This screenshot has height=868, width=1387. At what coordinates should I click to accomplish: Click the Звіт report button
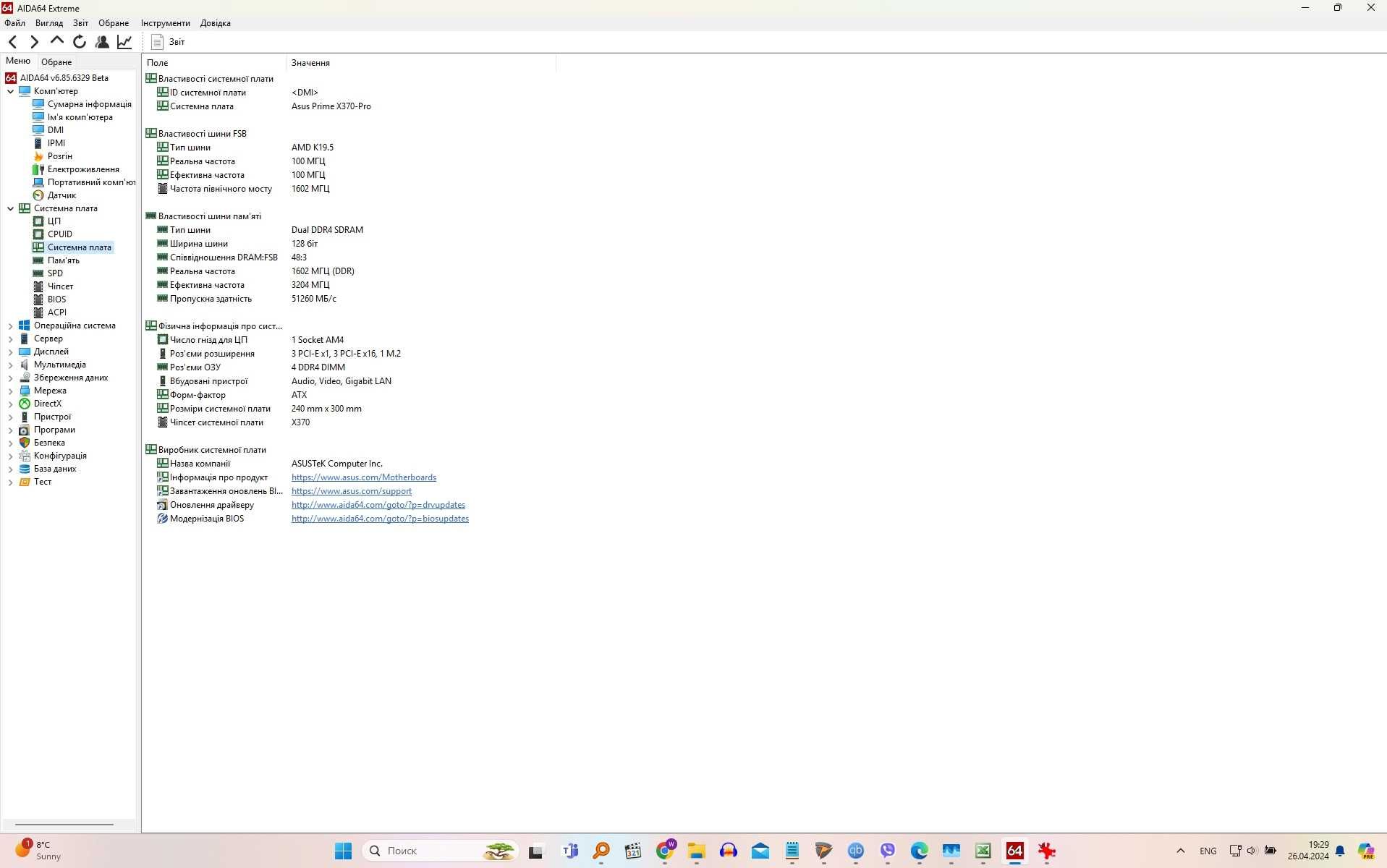point(168,42)
